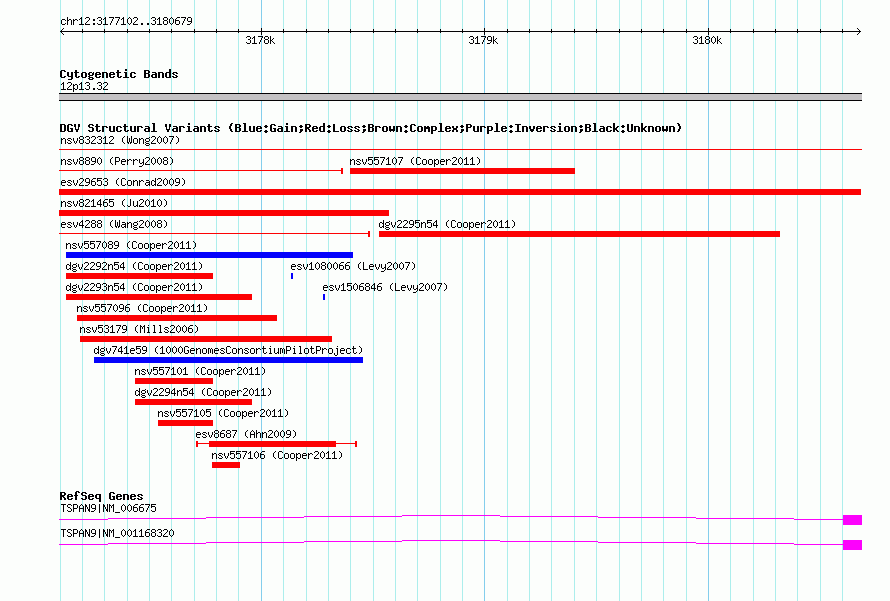Click the red dgv2294n54 bar
This screenshot has width=890, height=601.
coord(194,402)
